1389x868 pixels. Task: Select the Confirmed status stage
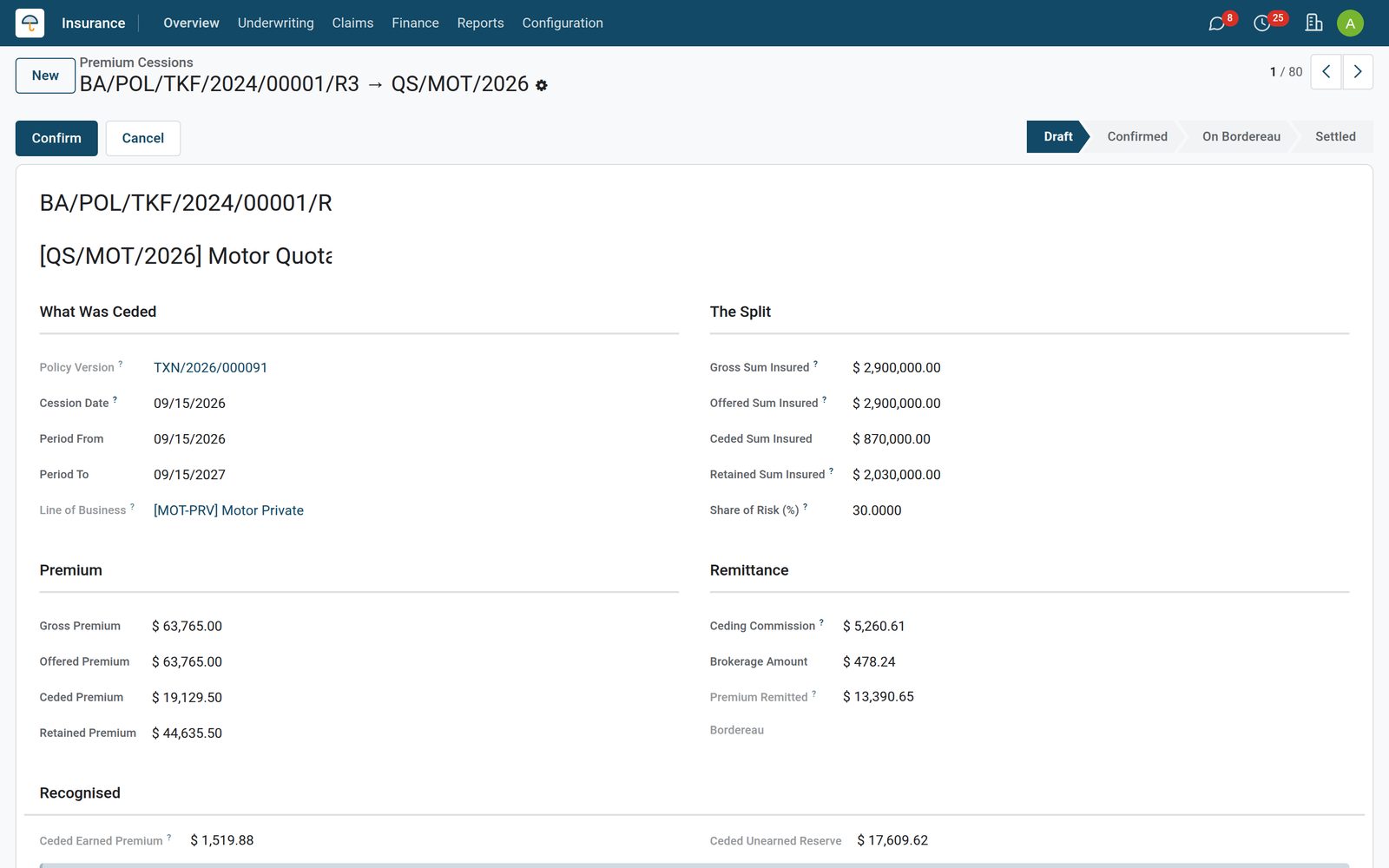click(x=1137, y=137)
